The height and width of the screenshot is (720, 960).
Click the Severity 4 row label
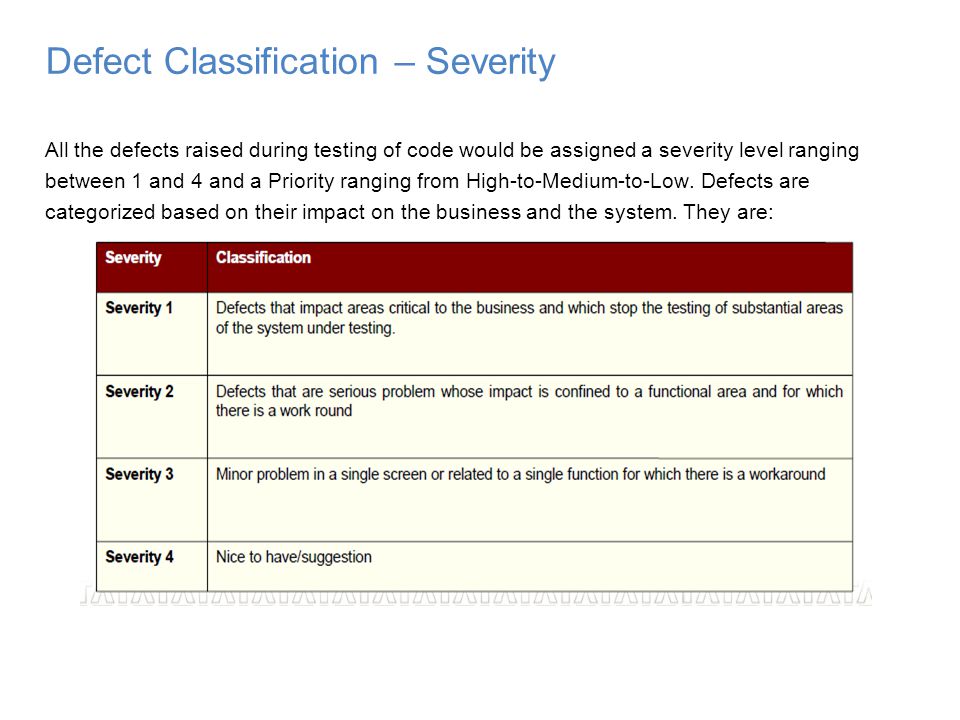pos(140,557)
